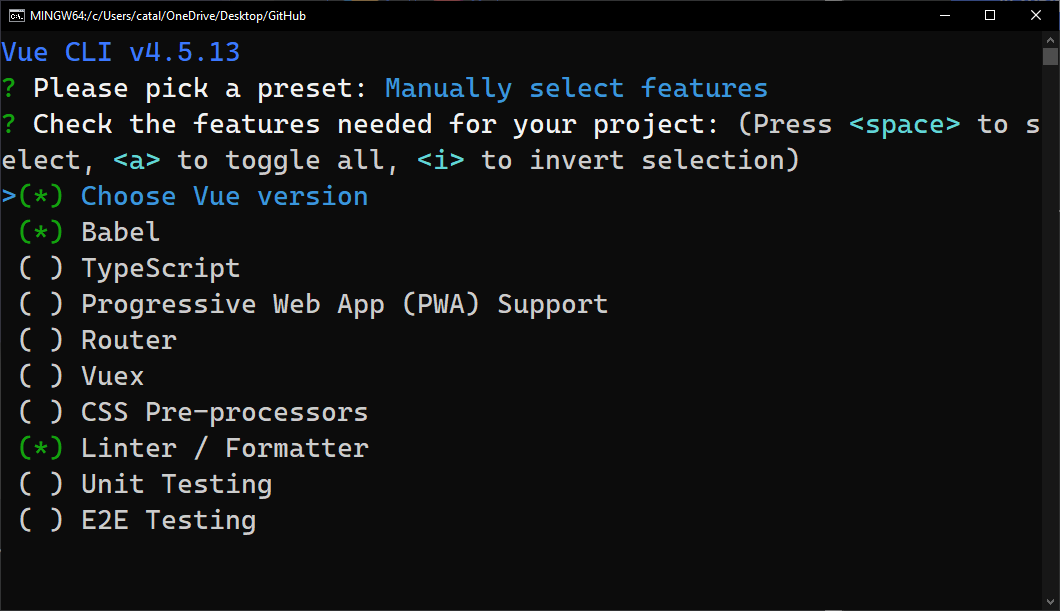1060x611 pixels.
Task: Click the Manually select features text
Action: pyautogui.click(x=576, y=88)
